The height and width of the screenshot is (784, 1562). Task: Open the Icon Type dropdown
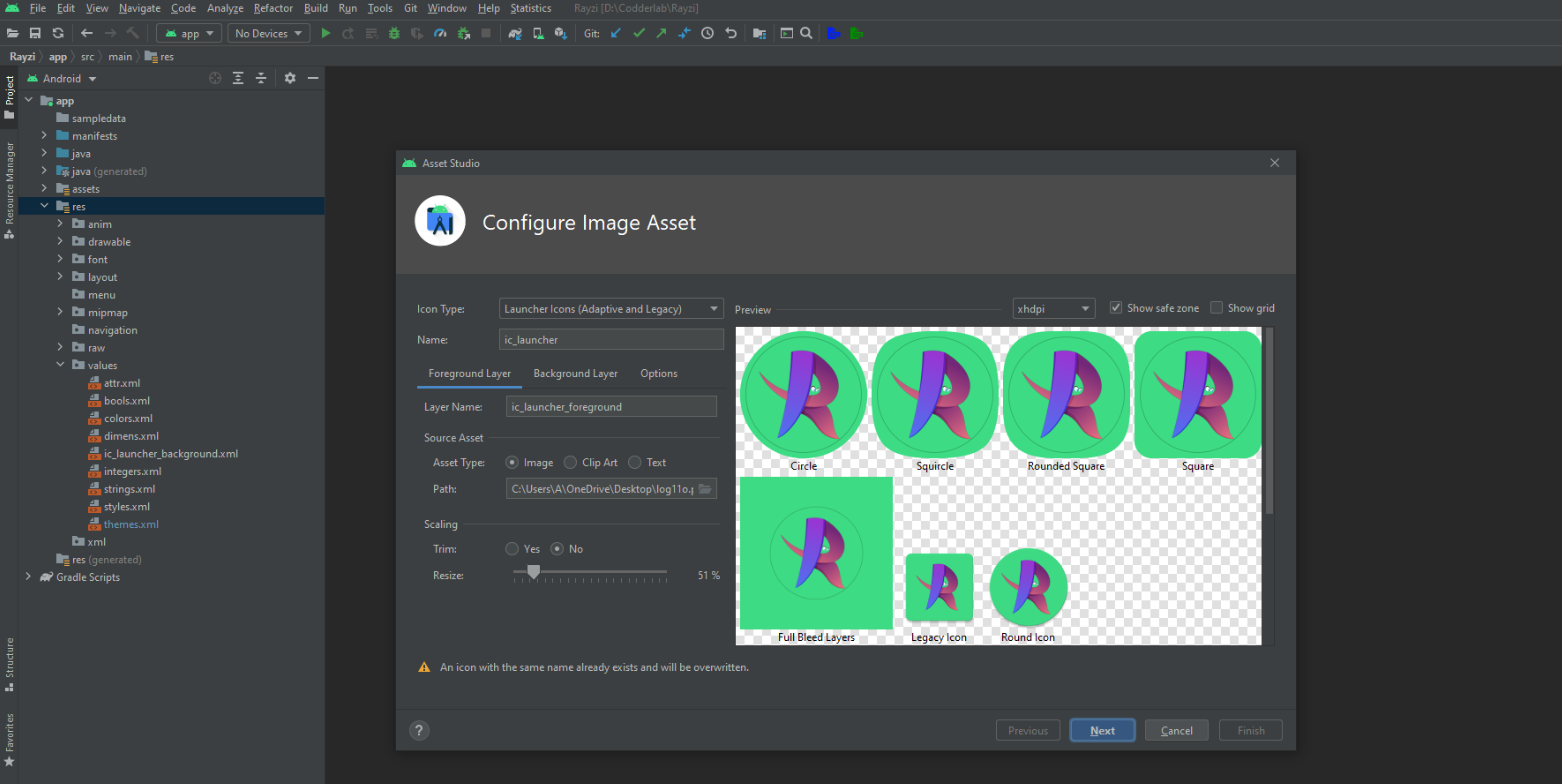pos(610,309)
